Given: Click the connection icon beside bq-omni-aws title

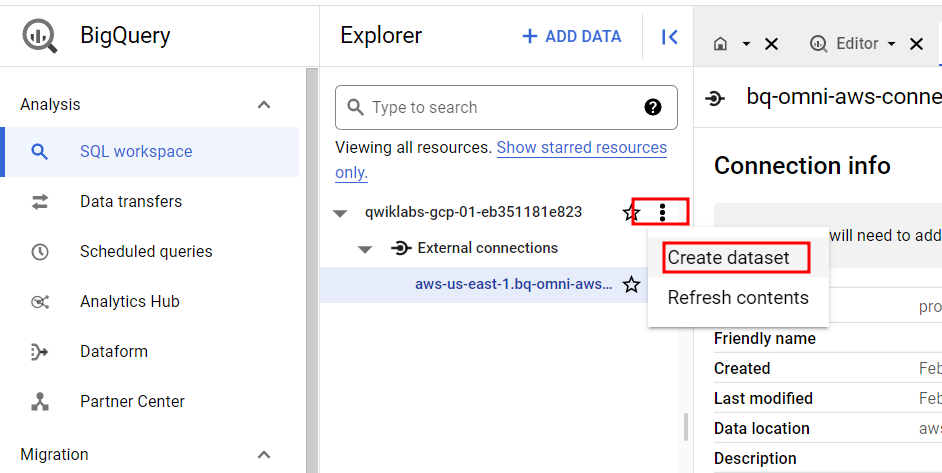Looking at the screenshot, I should tap(716, 97).
